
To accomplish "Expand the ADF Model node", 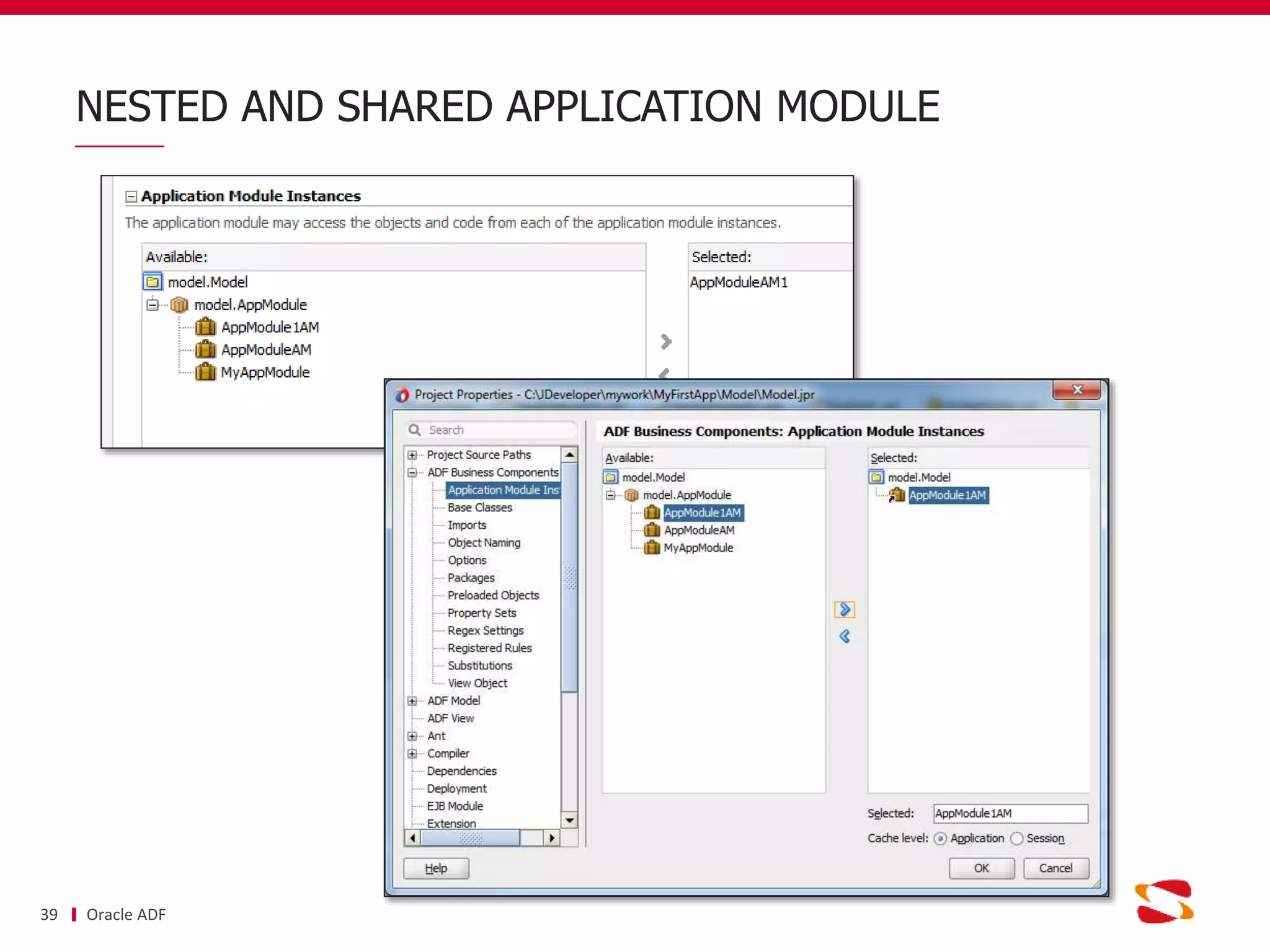I will (x=412, y=701).
